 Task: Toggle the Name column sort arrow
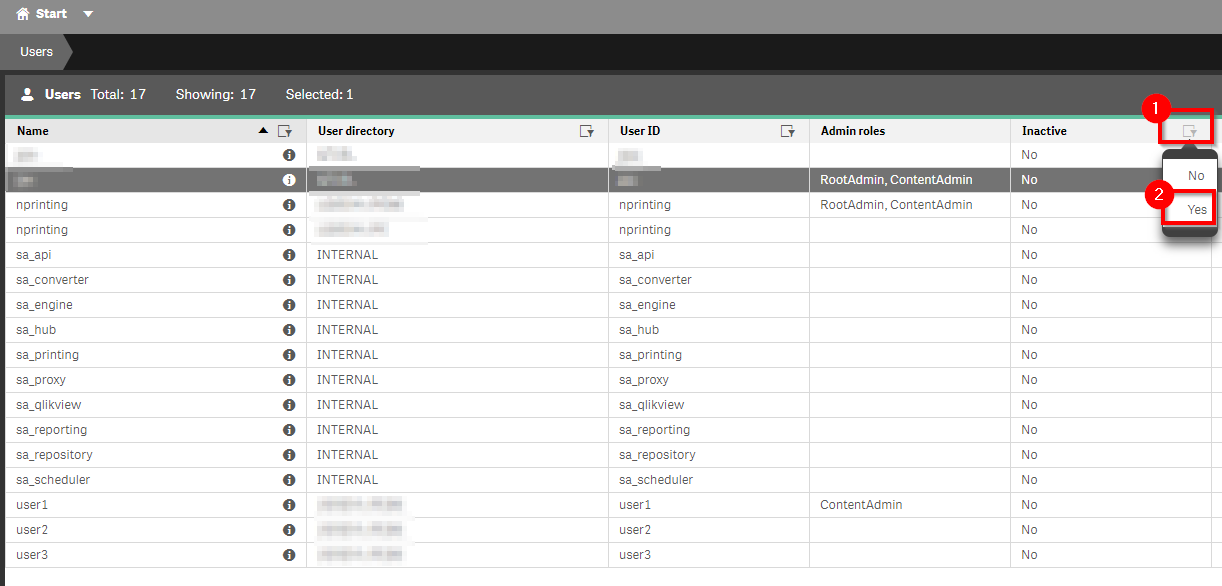(265, 130)
